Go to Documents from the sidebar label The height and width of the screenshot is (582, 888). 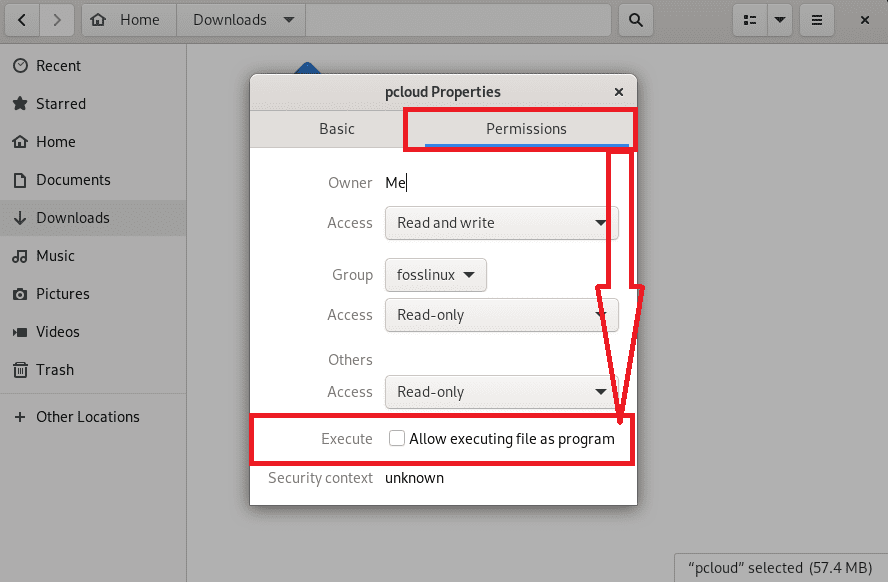(x=73, y=180)
